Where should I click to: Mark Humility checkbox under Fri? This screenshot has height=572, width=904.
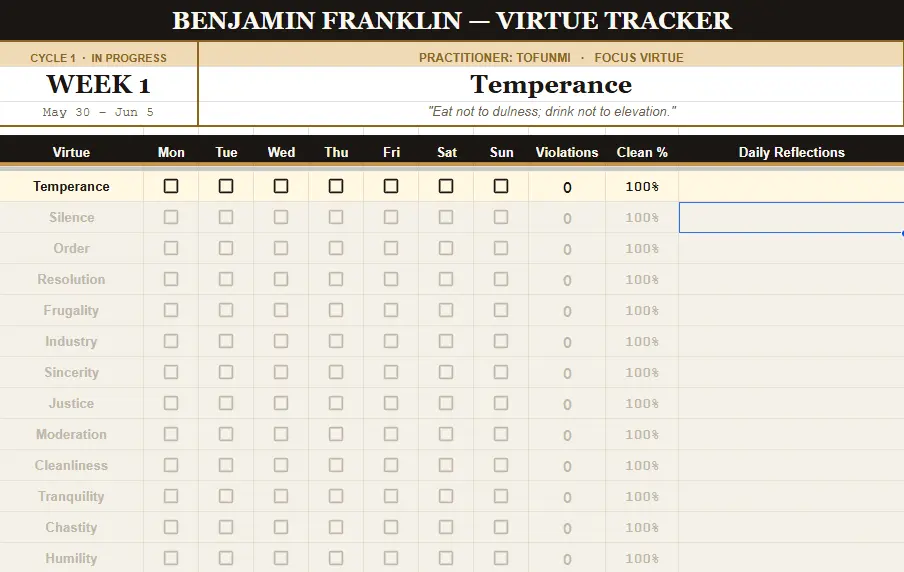tap(391, 558)
